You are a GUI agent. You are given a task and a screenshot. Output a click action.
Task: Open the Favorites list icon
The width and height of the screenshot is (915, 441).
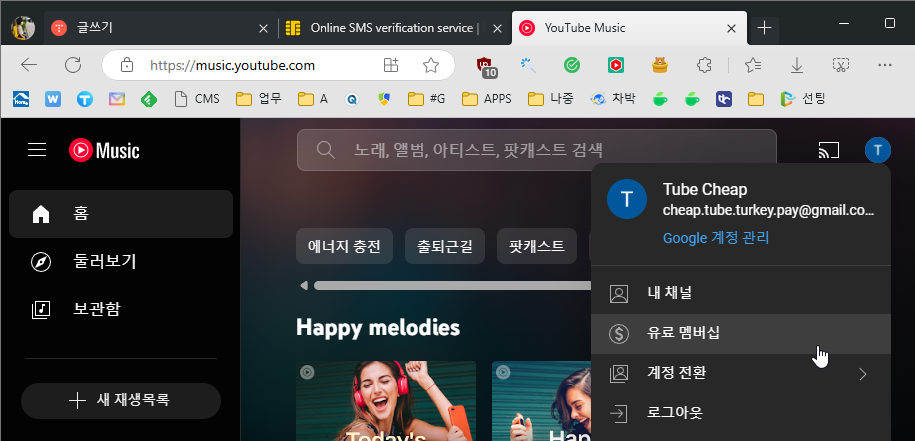coord(753,65)
